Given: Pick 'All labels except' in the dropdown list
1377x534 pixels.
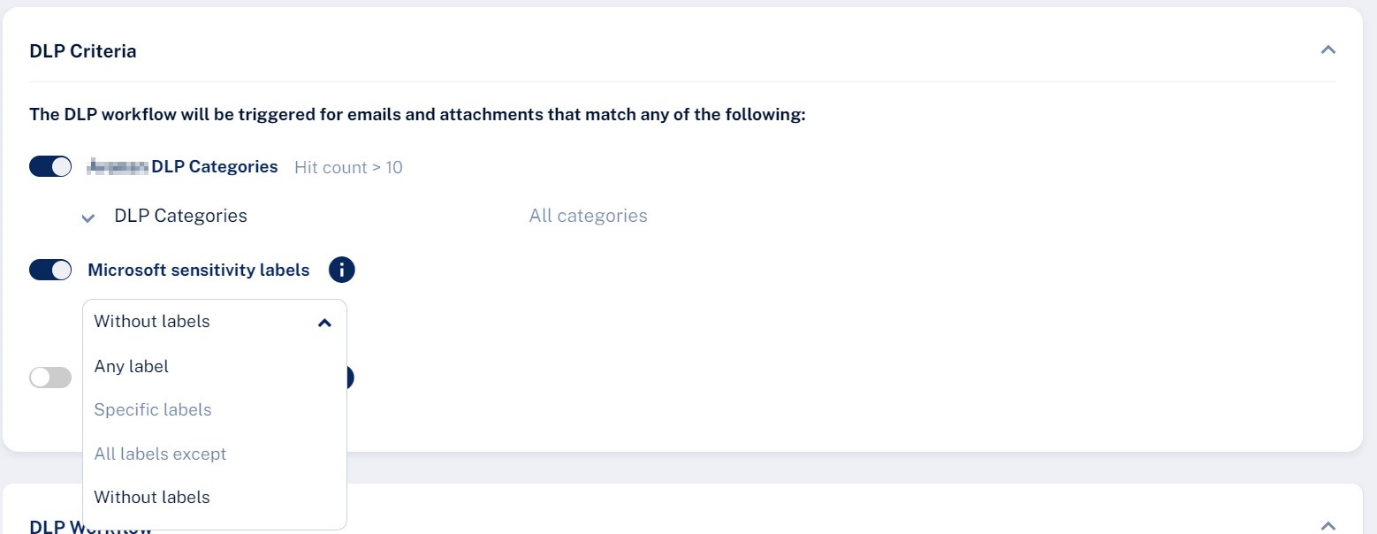Looking at the screenshot, I should [160, 454].
